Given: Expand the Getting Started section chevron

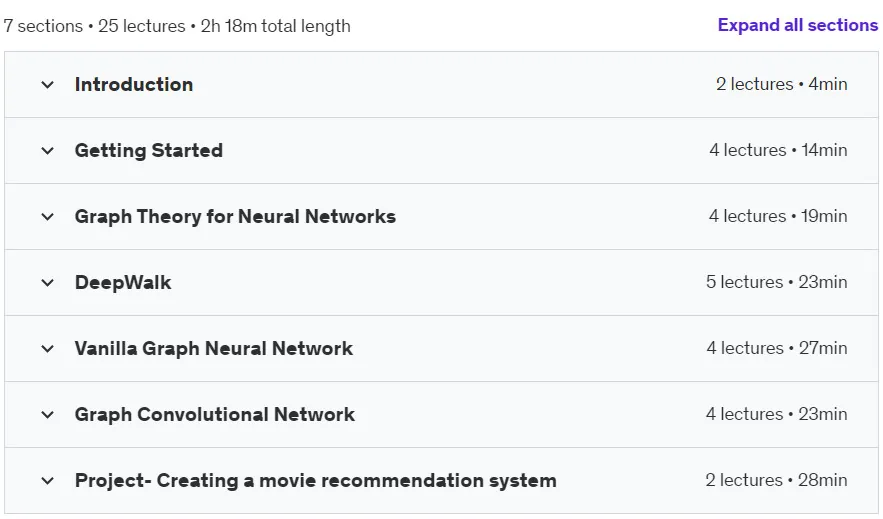Looking at the screenshot, I should click(48, 151).
